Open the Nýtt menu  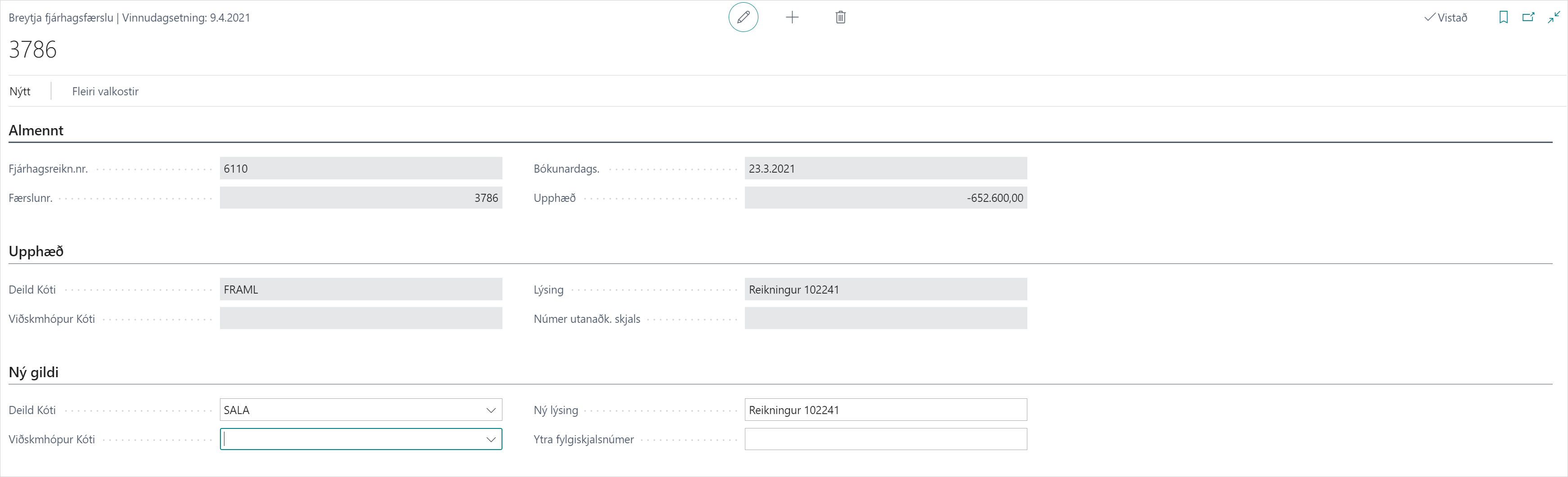coord(20,91)
